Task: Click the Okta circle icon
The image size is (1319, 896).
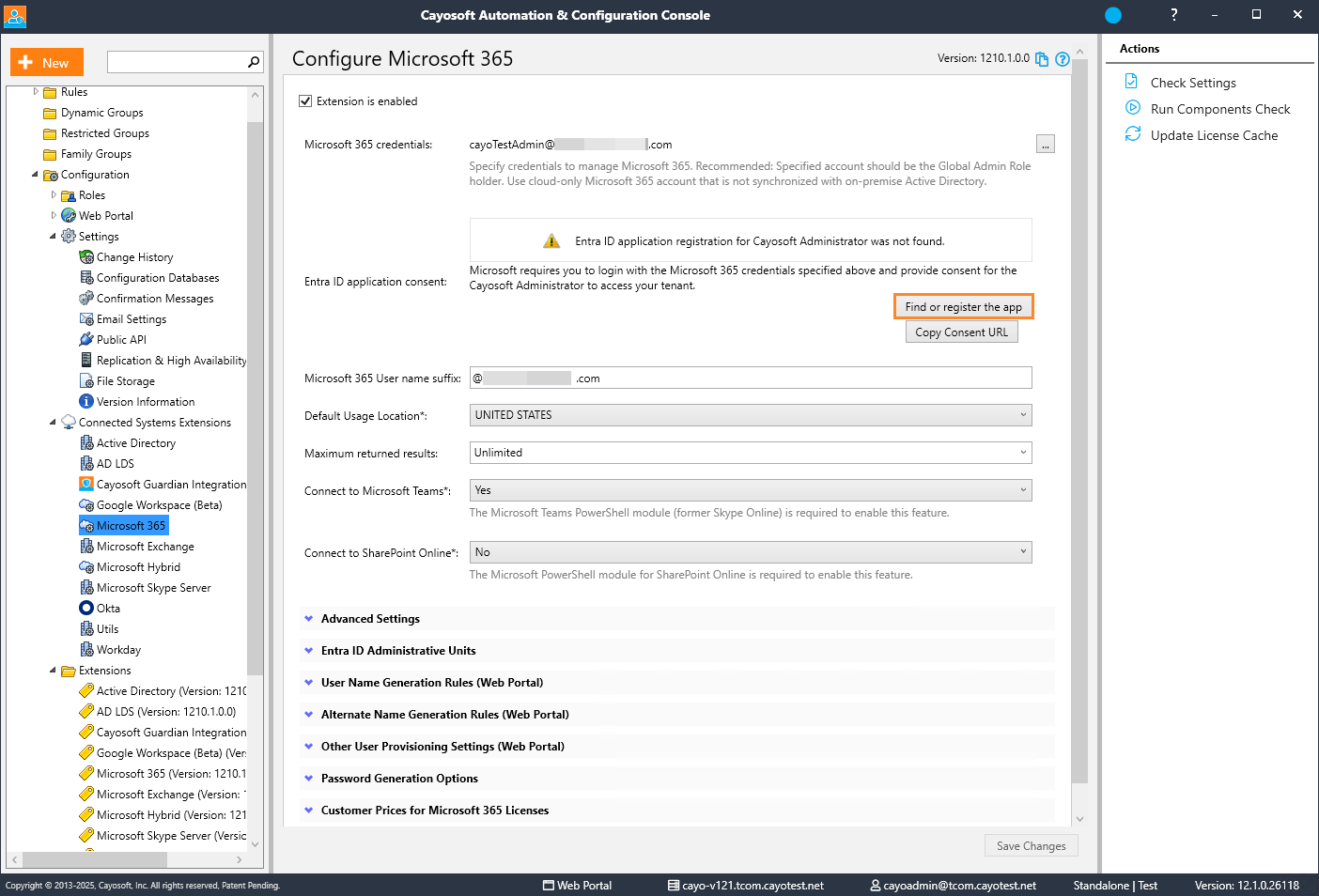Action: pyautogui.click(x=86, y=608)
